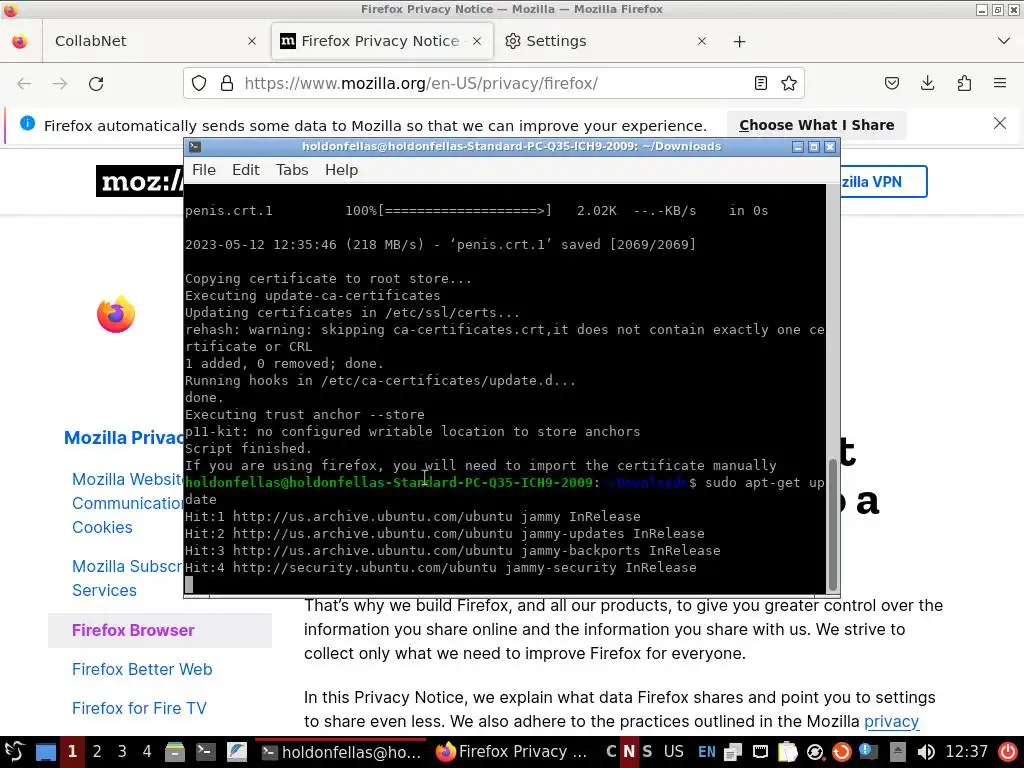Switch to workspace 2 in taskbar
Image resolution: width=1024 pixels, height=768 pixels.
(x=97, y=752)
